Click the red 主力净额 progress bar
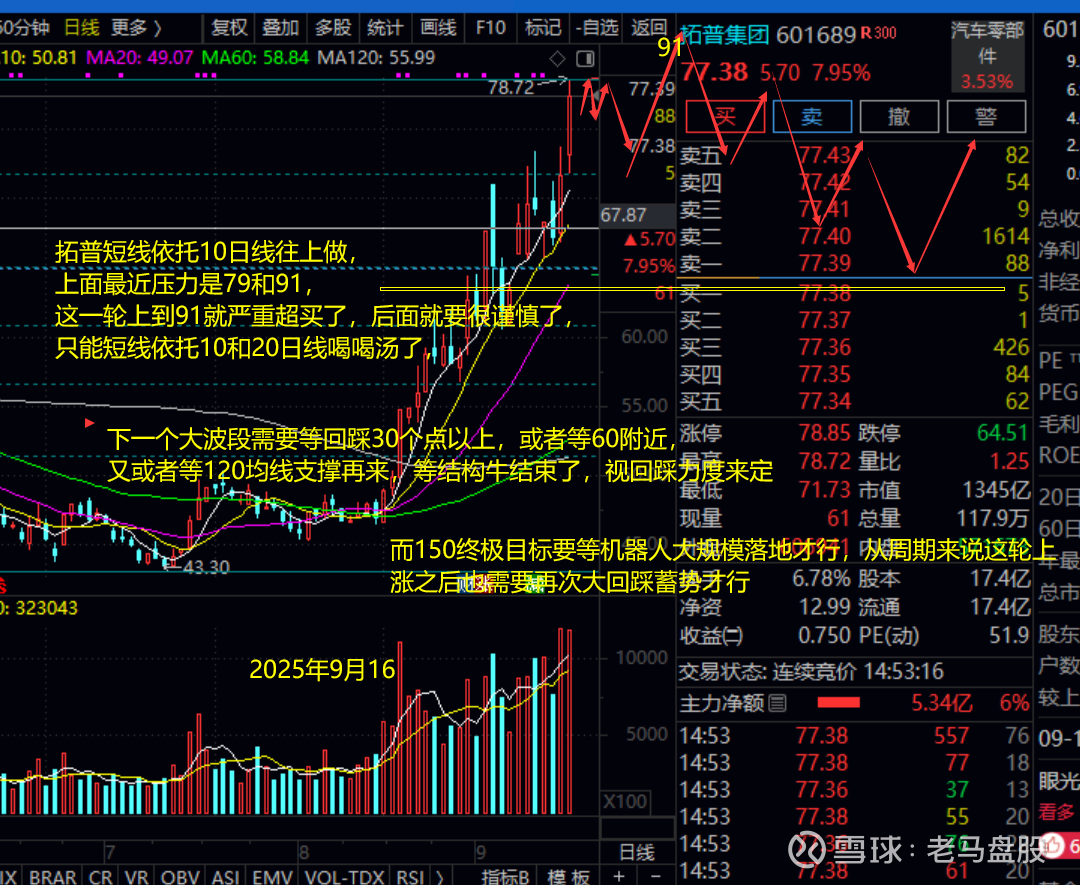 pyautogui.click(x=838, y=702)
